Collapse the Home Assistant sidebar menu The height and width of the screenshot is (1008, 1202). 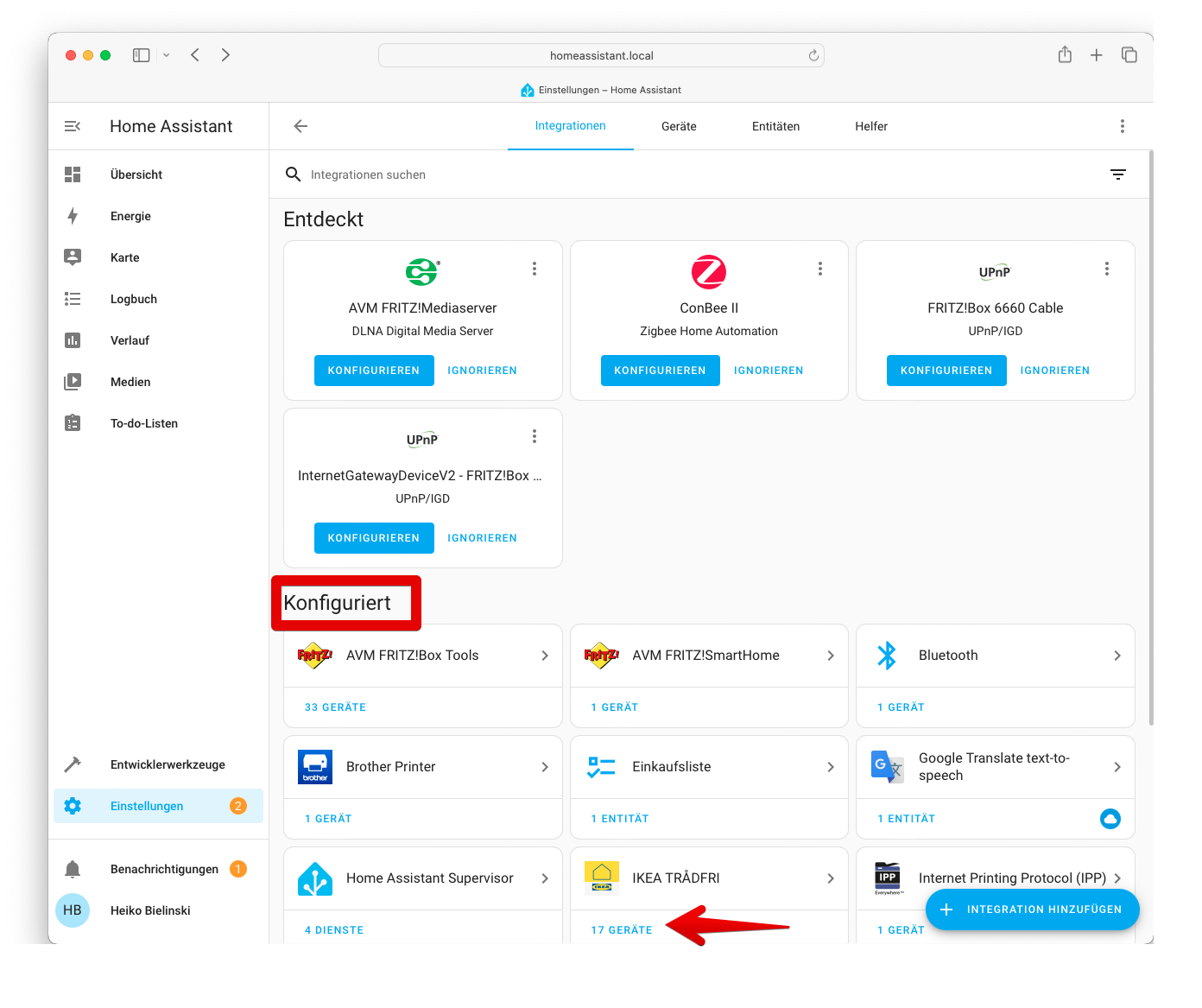click(x=73, y=126)
